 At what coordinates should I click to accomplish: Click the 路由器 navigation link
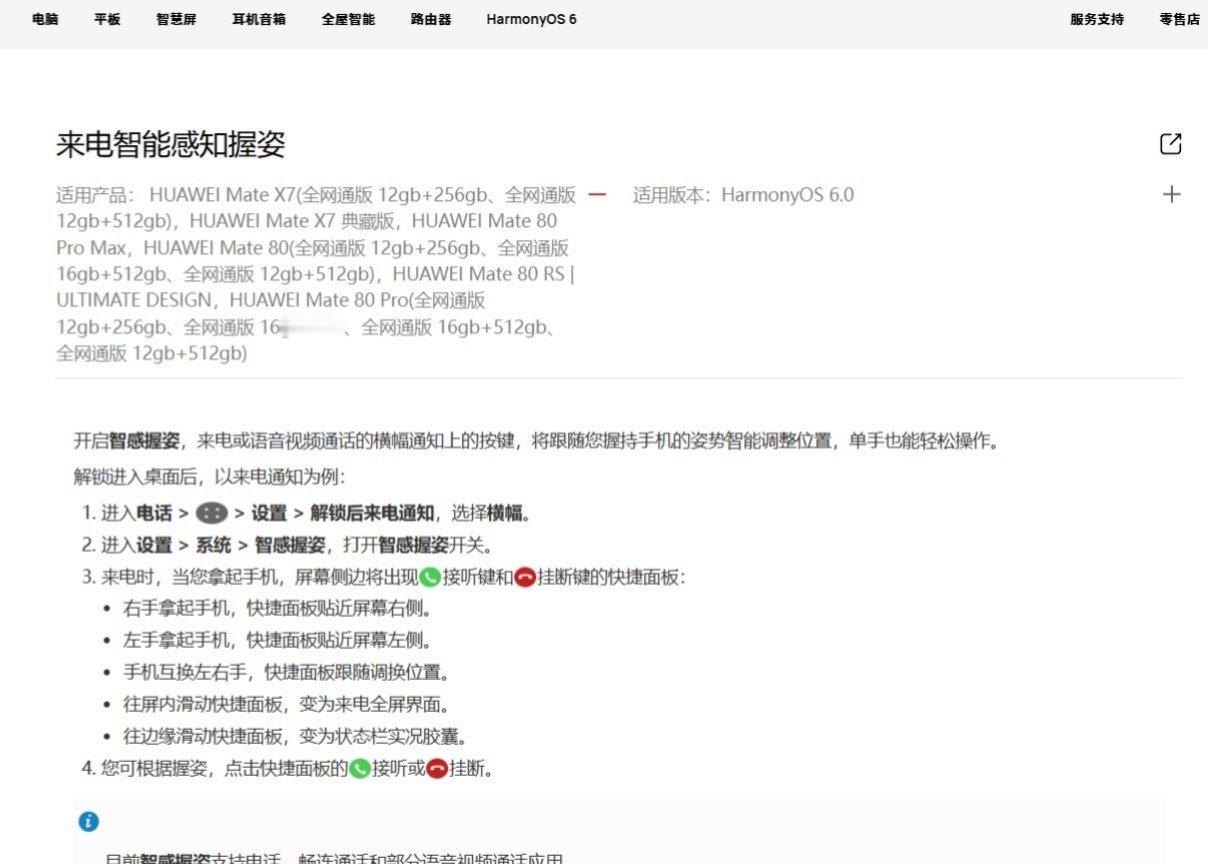click(429, 19)
